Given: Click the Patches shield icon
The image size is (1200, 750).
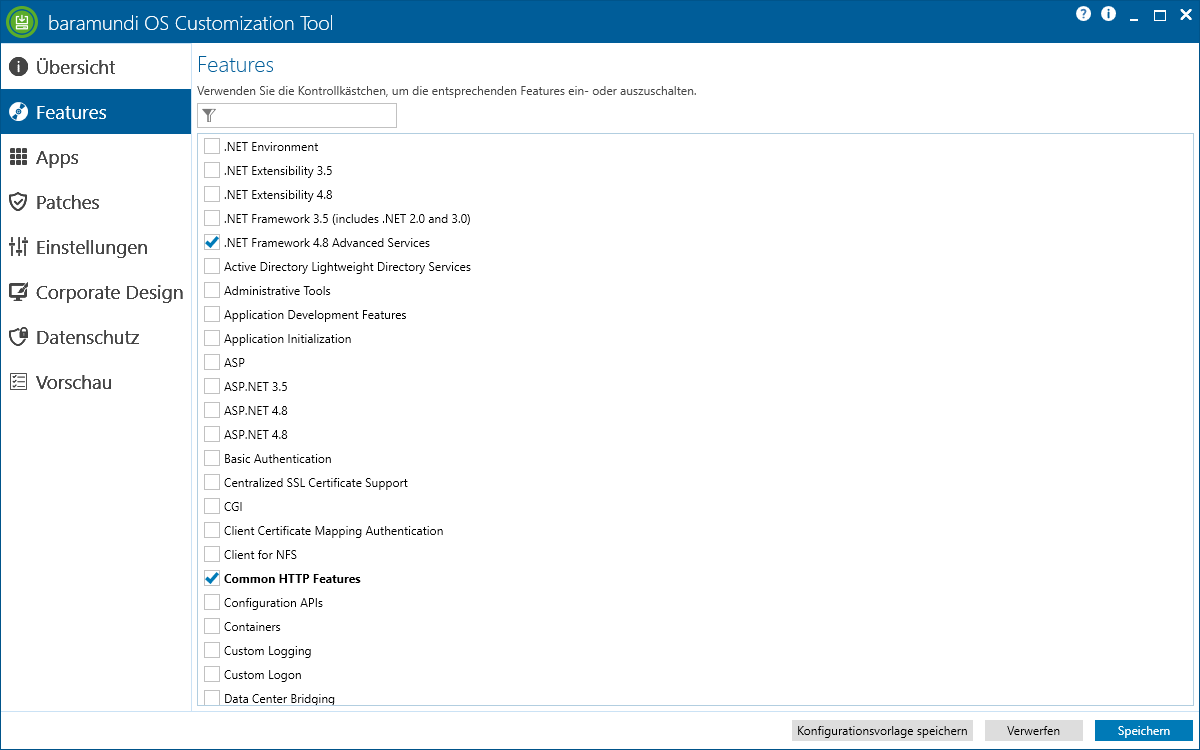Looking at the screenshot, I should click(18, 202).
